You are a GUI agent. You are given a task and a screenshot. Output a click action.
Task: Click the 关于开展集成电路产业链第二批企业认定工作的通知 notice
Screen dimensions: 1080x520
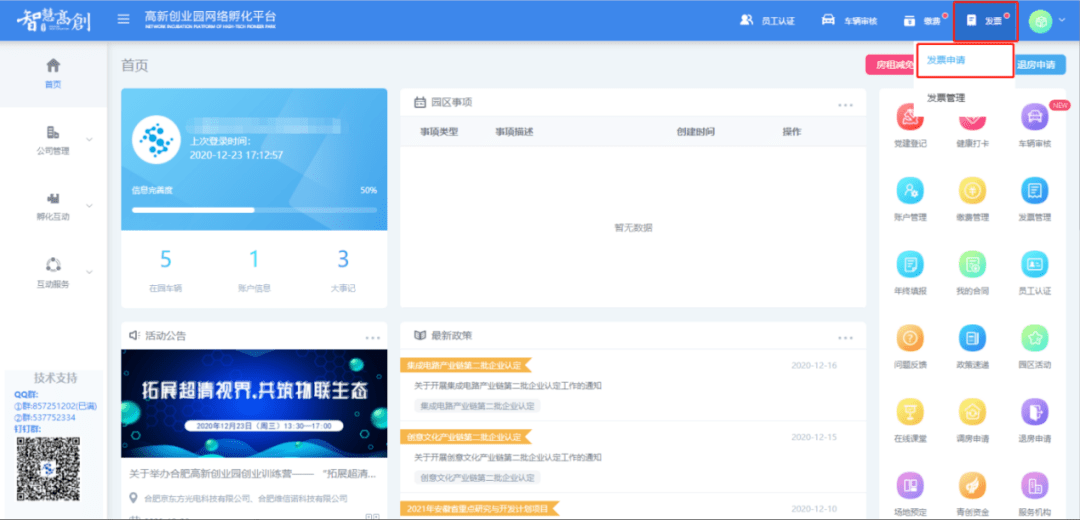coord(508,386)
